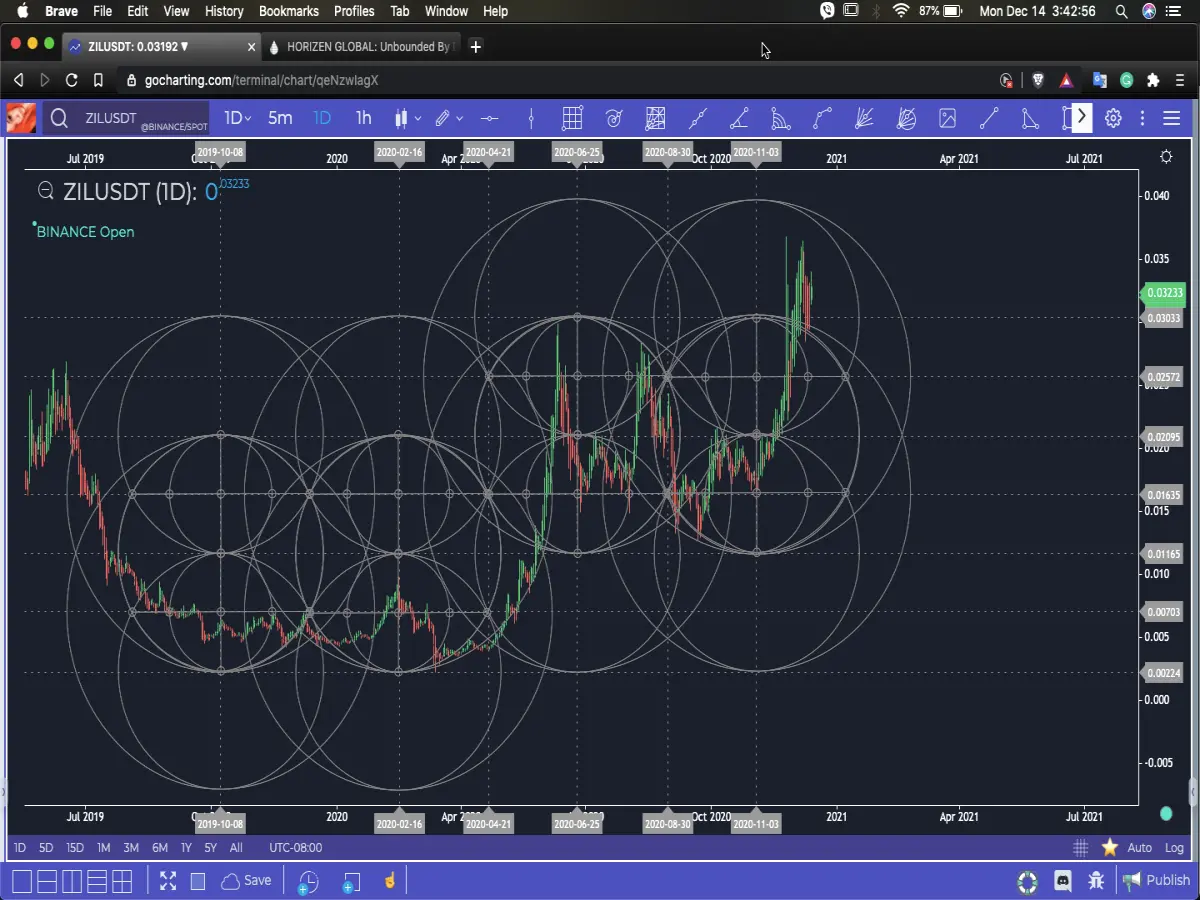Screen dimensions: 1200x900
Task: Open the History menu
Action: coord(224,11)
